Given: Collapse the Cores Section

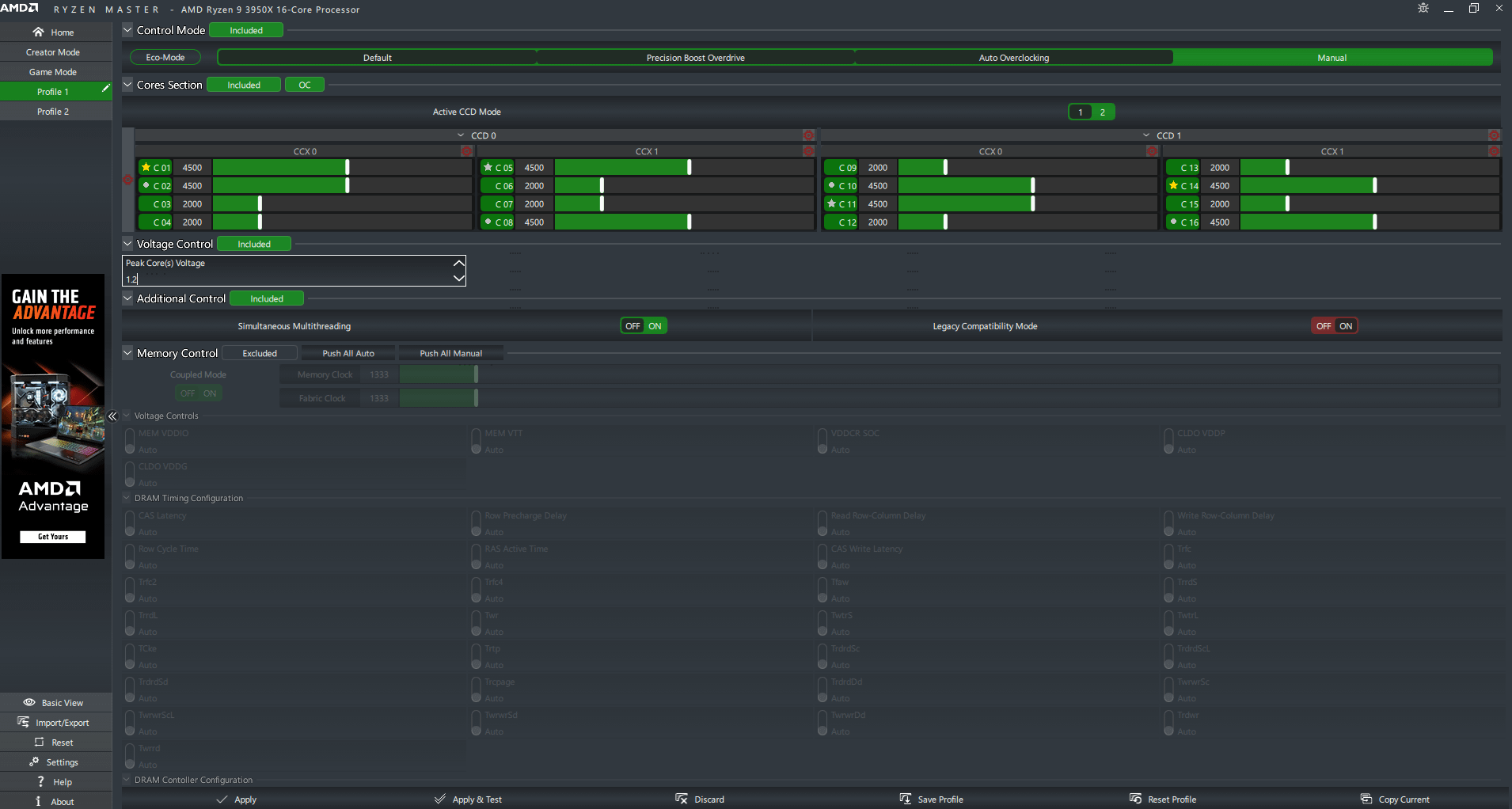Looking at the screenshot, I should pos(127,85).
